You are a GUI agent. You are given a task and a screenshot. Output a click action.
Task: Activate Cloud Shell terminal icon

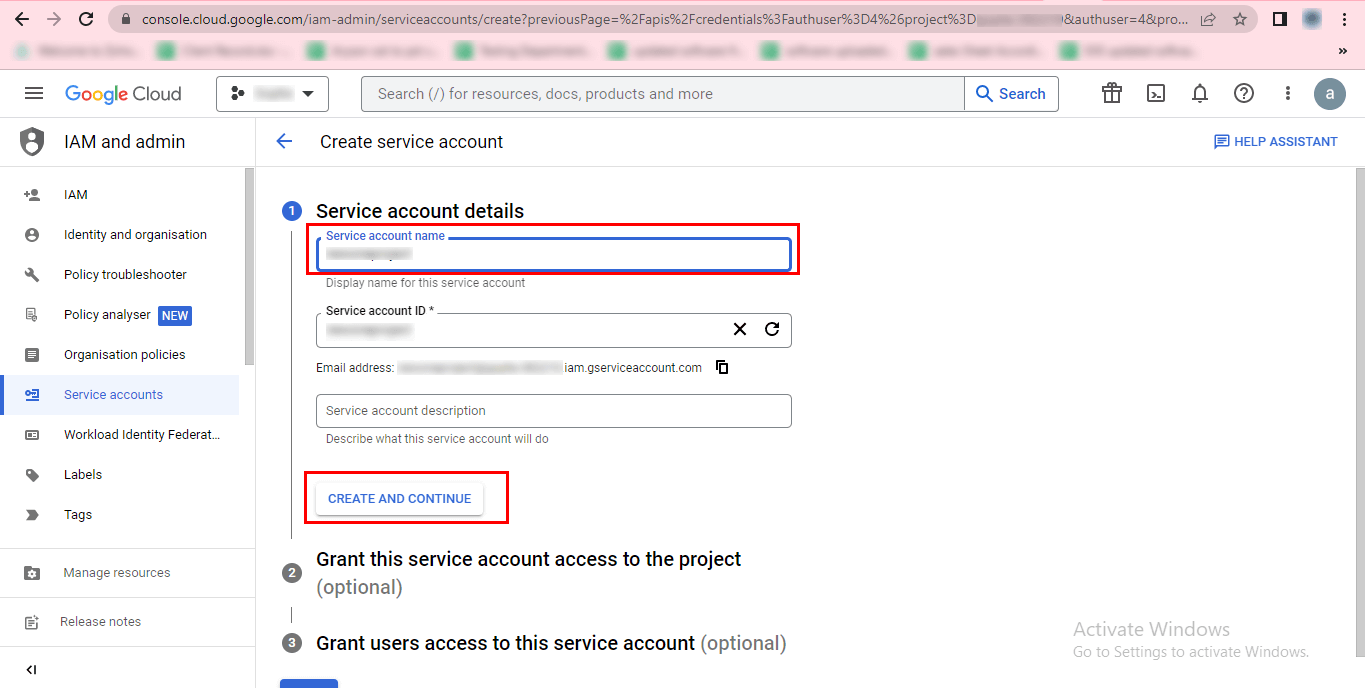coord(1156,93)
